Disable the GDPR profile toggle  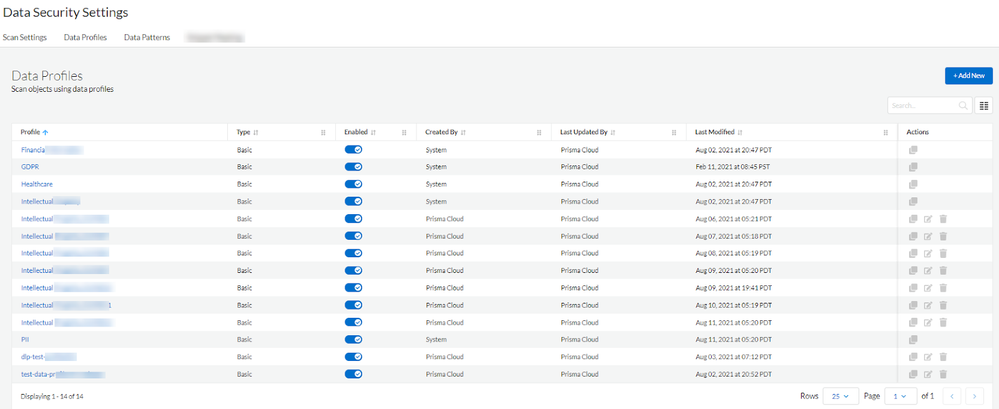353,167
